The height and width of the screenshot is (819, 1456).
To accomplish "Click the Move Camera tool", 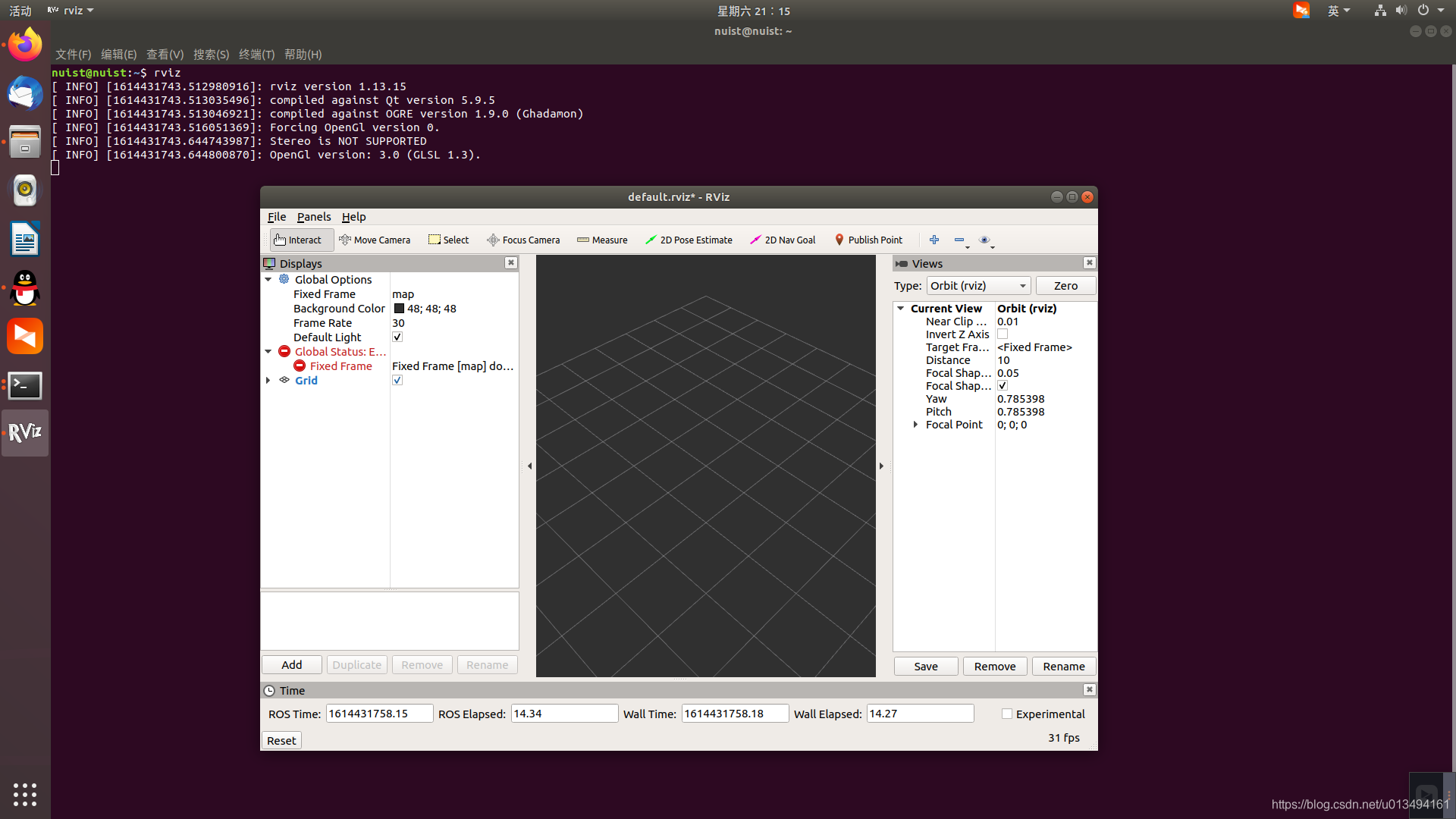I will [x=376, y=240].
